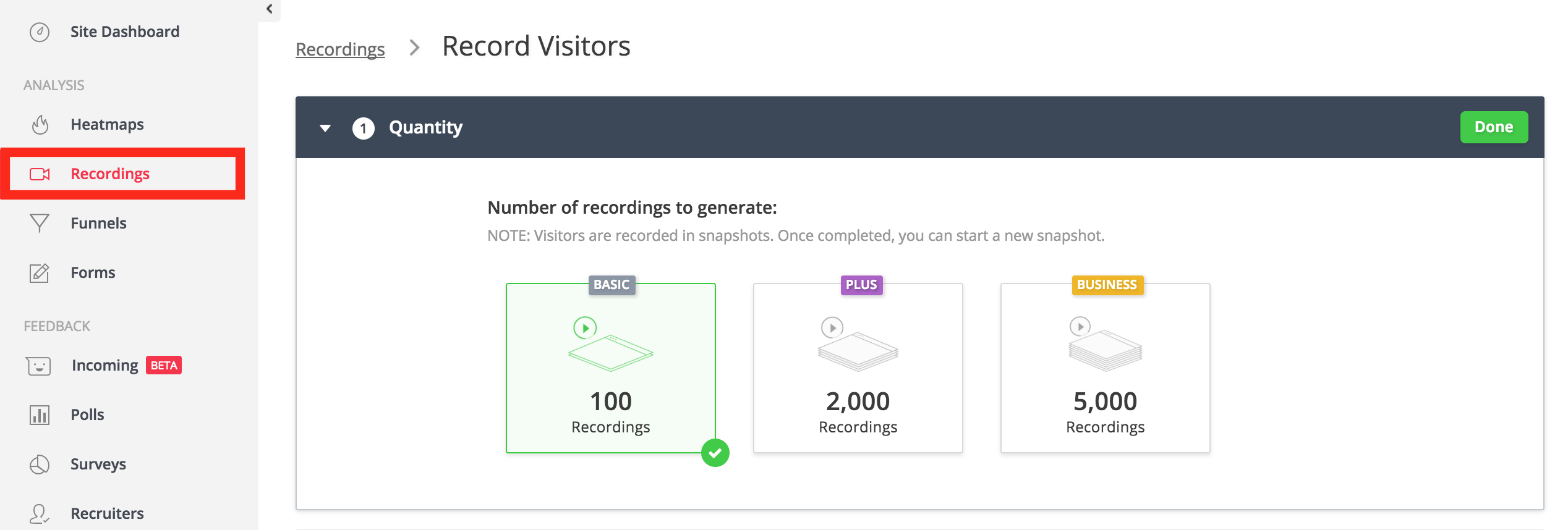Open Recruiters via the person icon

point(38,513)
